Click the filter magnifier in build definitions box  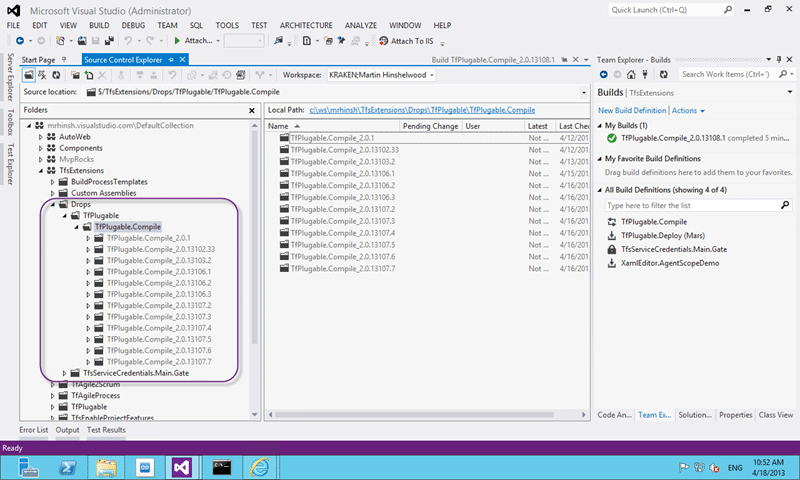pyautogui.click(x=785, y=205)
